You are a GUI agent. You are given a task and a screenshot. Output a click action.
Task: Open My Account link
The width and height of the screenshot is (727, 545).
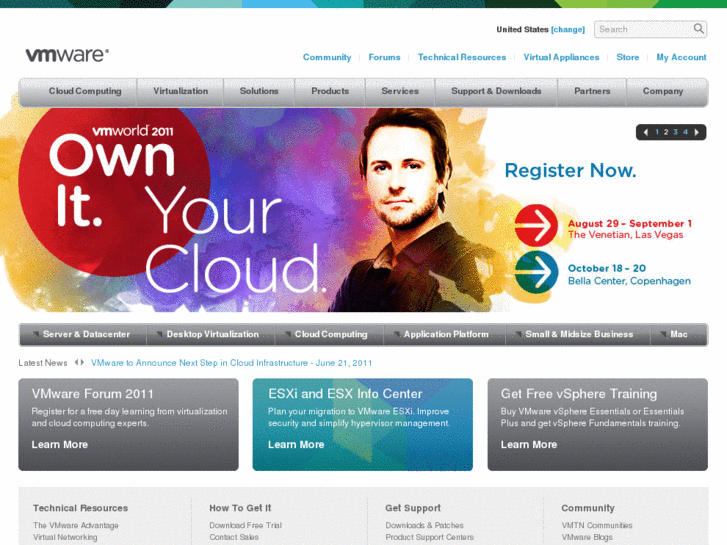[x=682, y=57]
